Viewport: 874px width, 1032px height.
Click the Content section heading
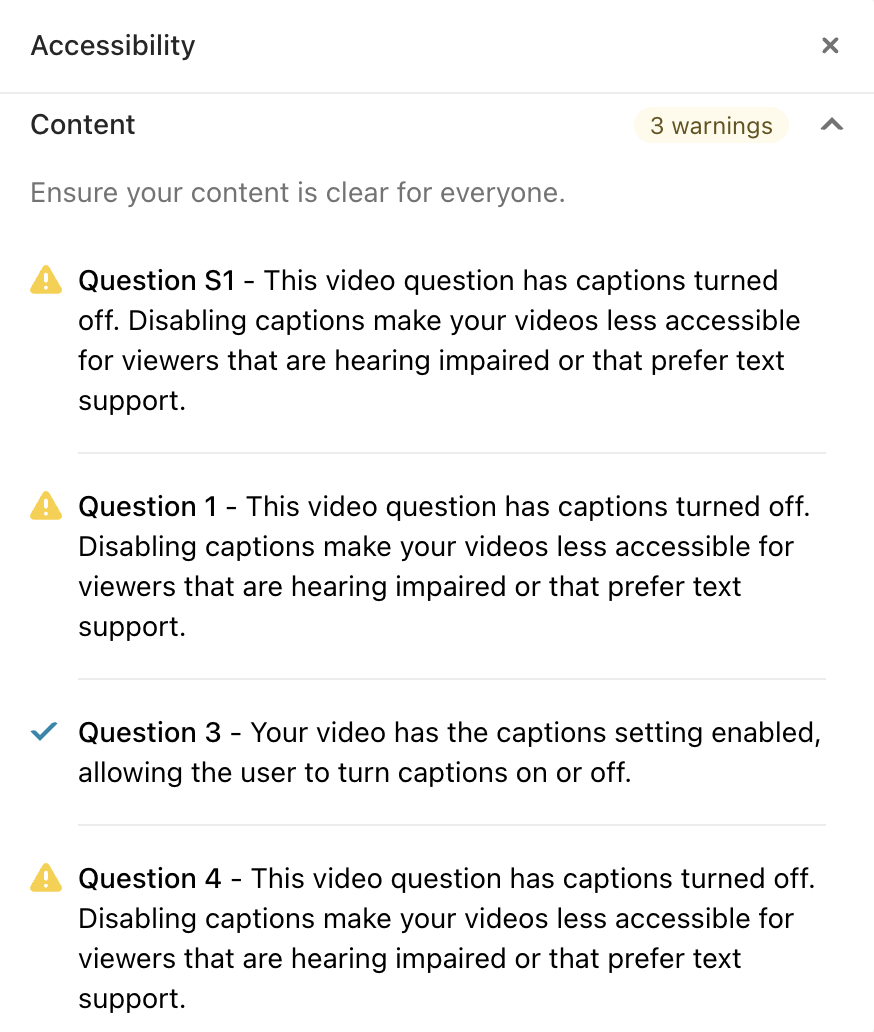coord(82,124)
